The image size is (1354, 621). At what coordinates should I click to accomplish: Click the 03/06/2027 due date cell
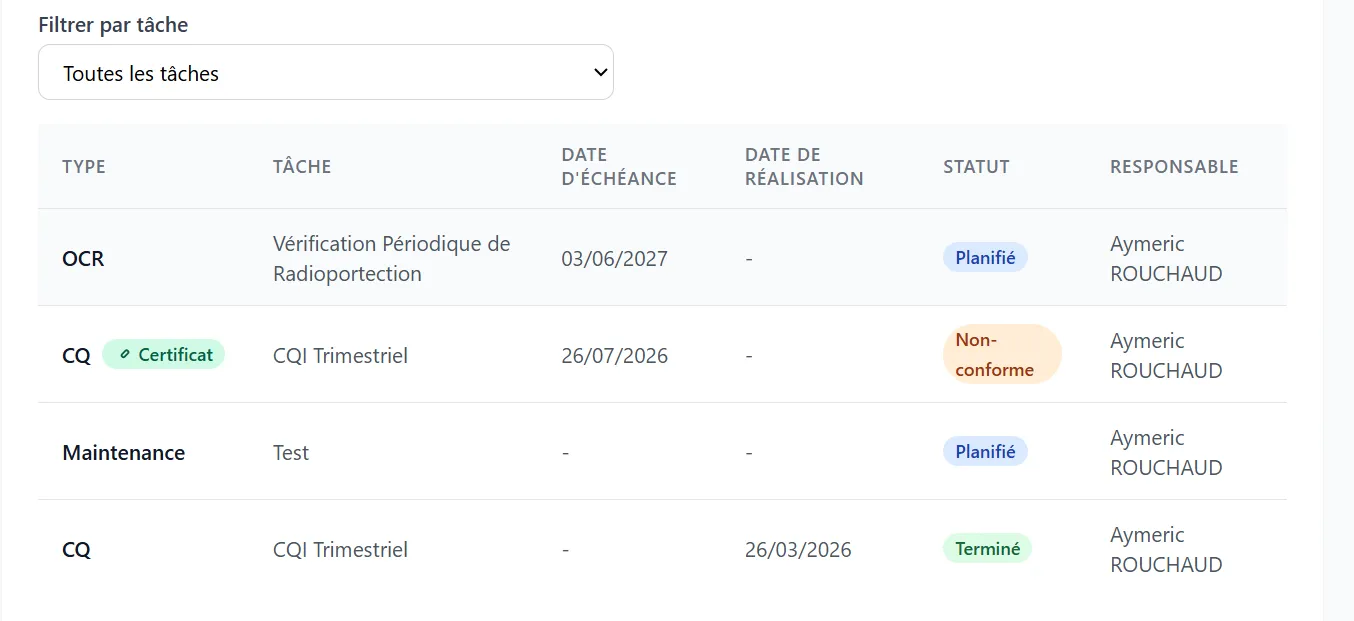point(614,258)
